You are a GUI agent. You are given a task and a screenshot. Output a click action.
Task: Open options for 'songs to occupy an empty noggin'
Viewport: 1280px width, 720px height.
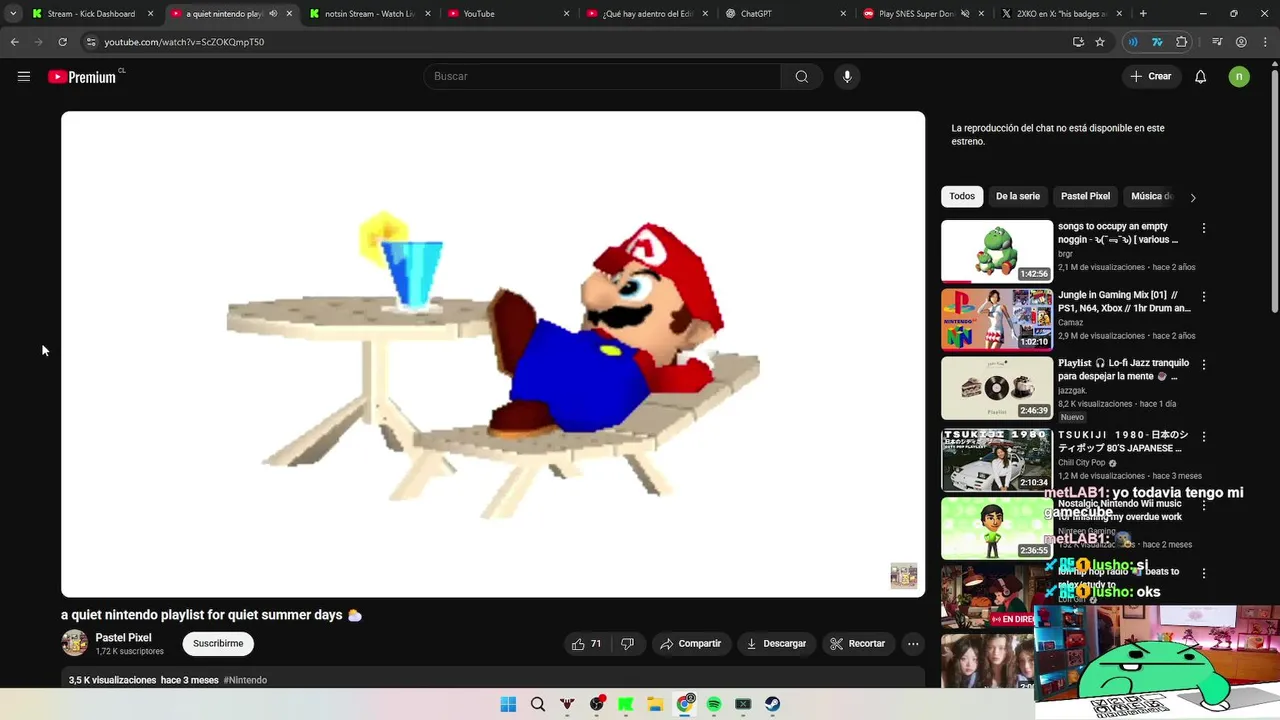click(x=1204, y=228)
